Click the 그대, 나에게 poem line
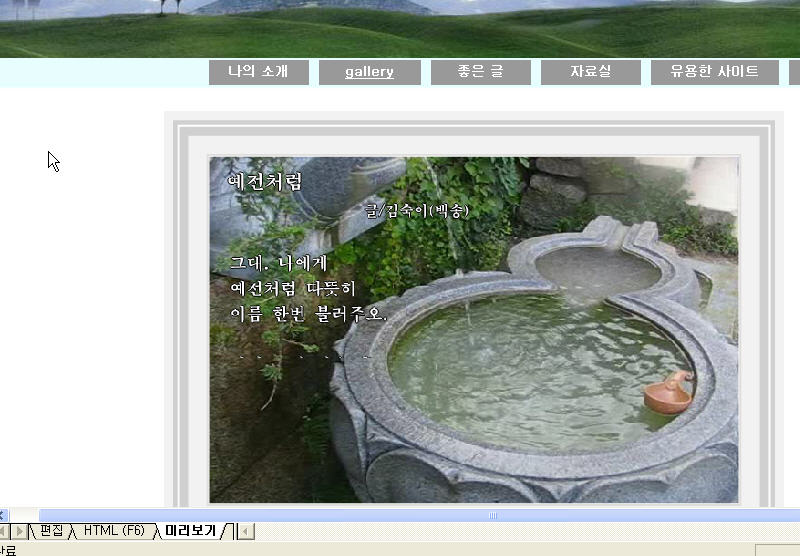 [279, 263]
